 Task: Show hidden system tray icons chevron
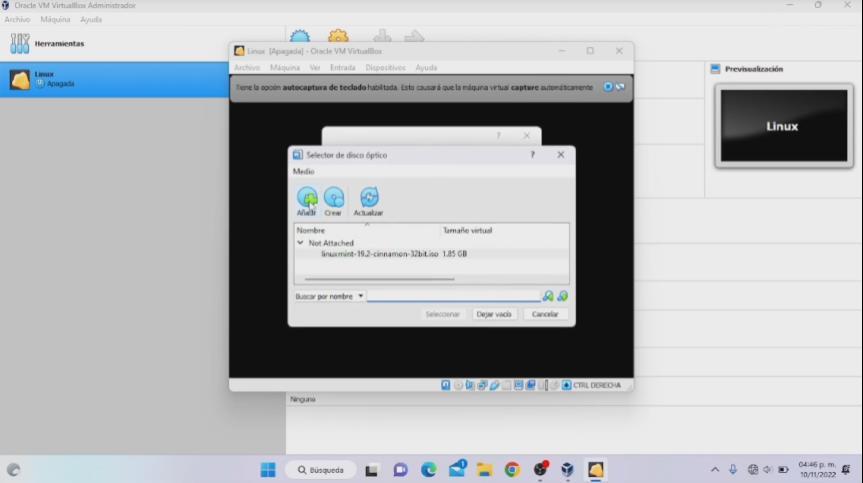714,470
